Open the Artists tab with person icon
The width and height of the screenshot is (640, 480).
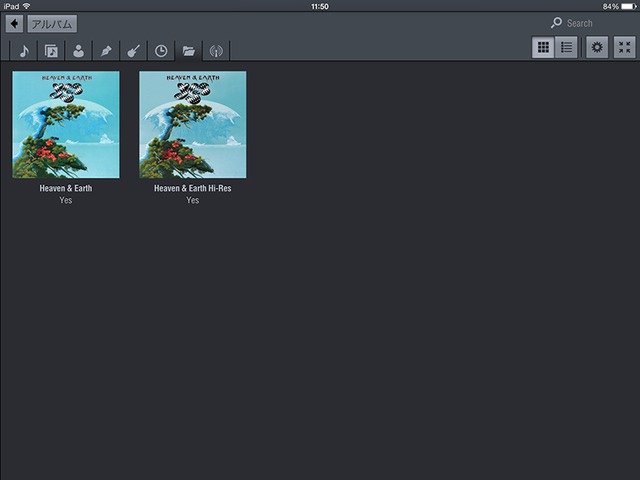tap(78, 51)
